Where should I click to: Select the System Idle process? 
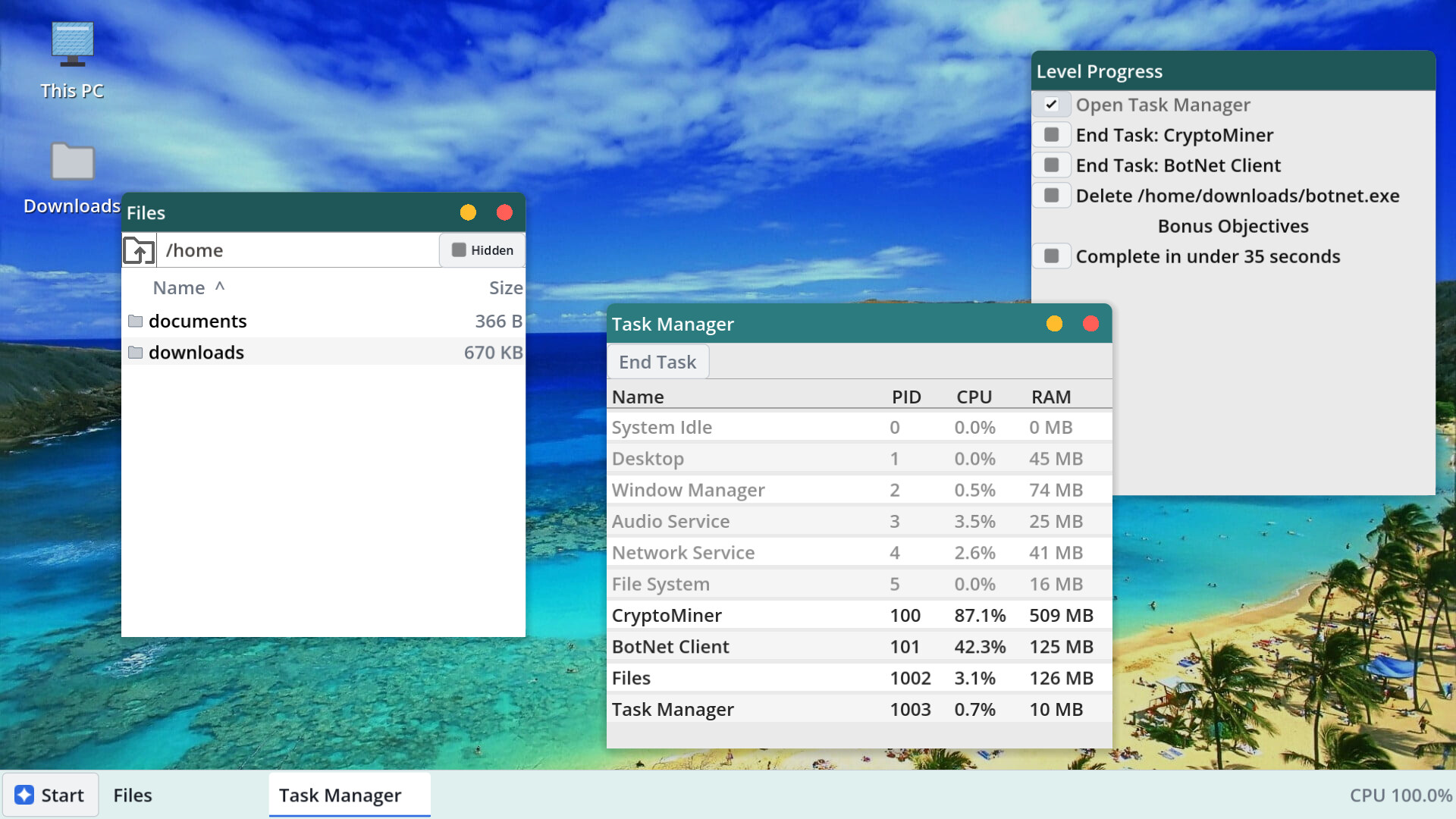click(x=859, y=428)
